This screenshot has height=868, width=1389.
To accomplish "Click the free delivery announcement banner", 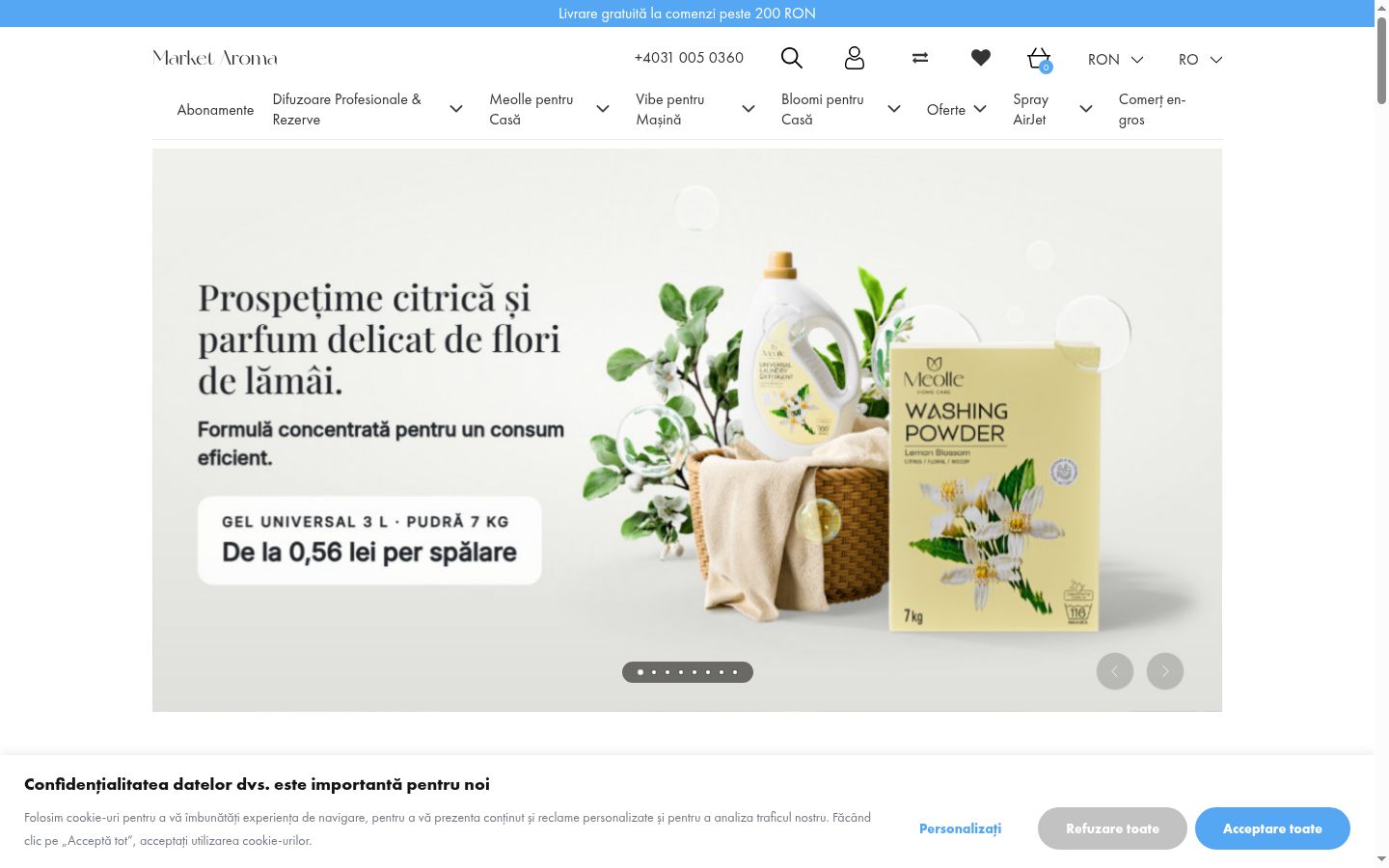I will pos(687,14).
